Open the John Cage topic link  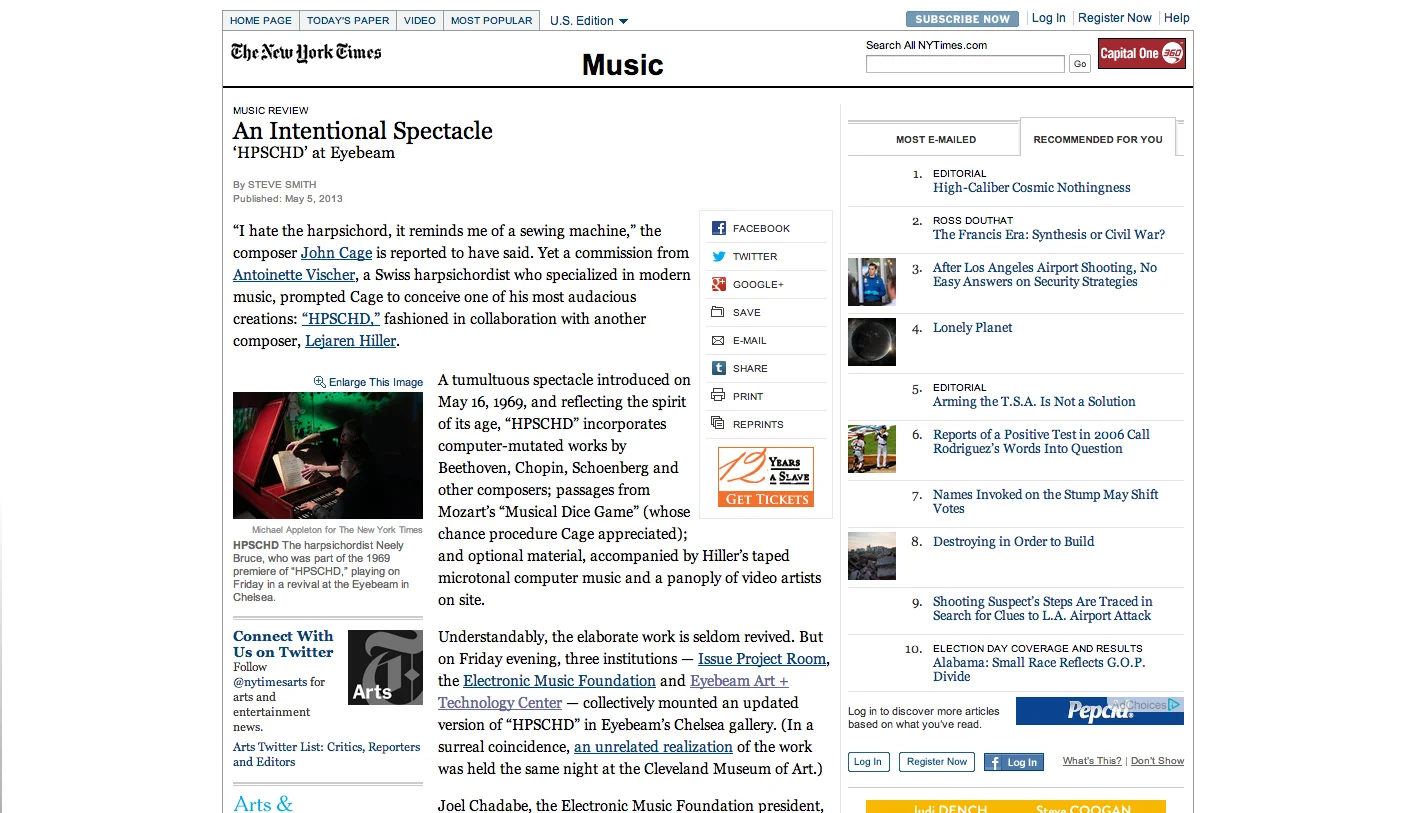point(336,253)
